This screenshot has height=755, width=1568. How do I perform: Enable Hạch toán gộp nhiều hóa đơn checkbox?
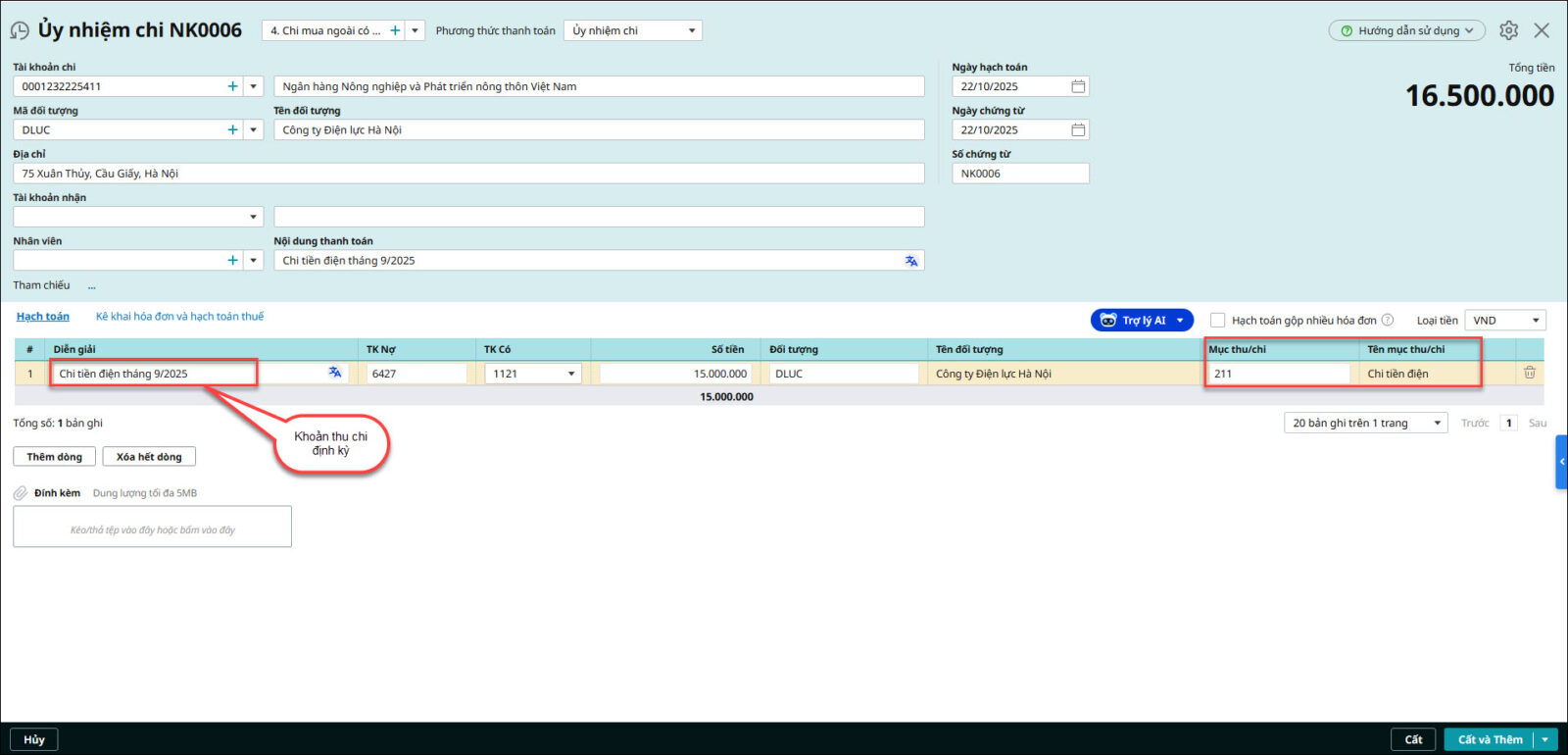(x=1217, y=321)
